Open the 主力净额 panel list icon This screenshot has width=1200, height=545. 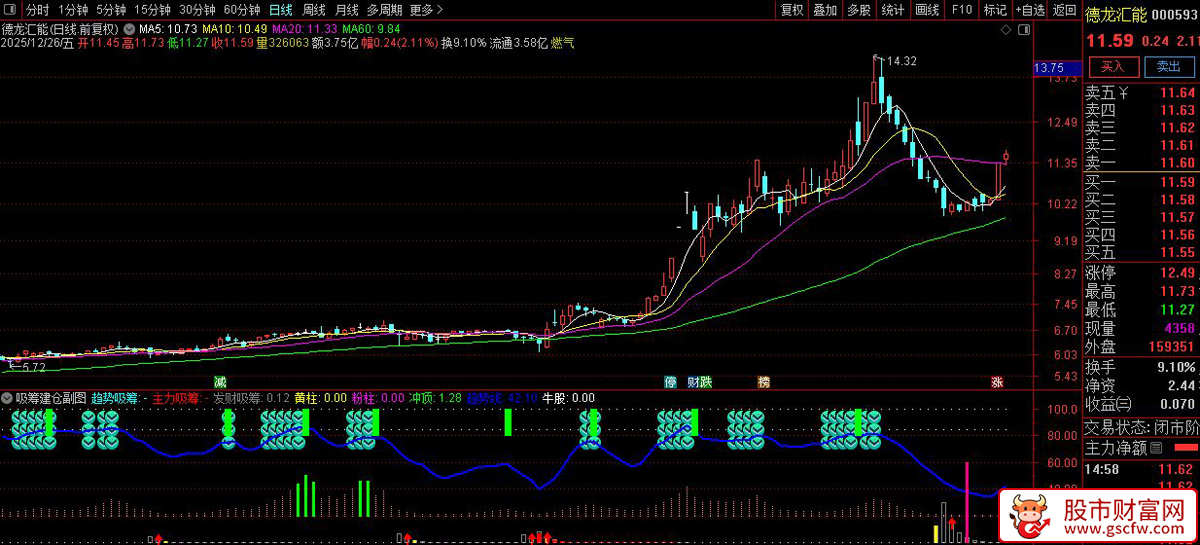1156,447
